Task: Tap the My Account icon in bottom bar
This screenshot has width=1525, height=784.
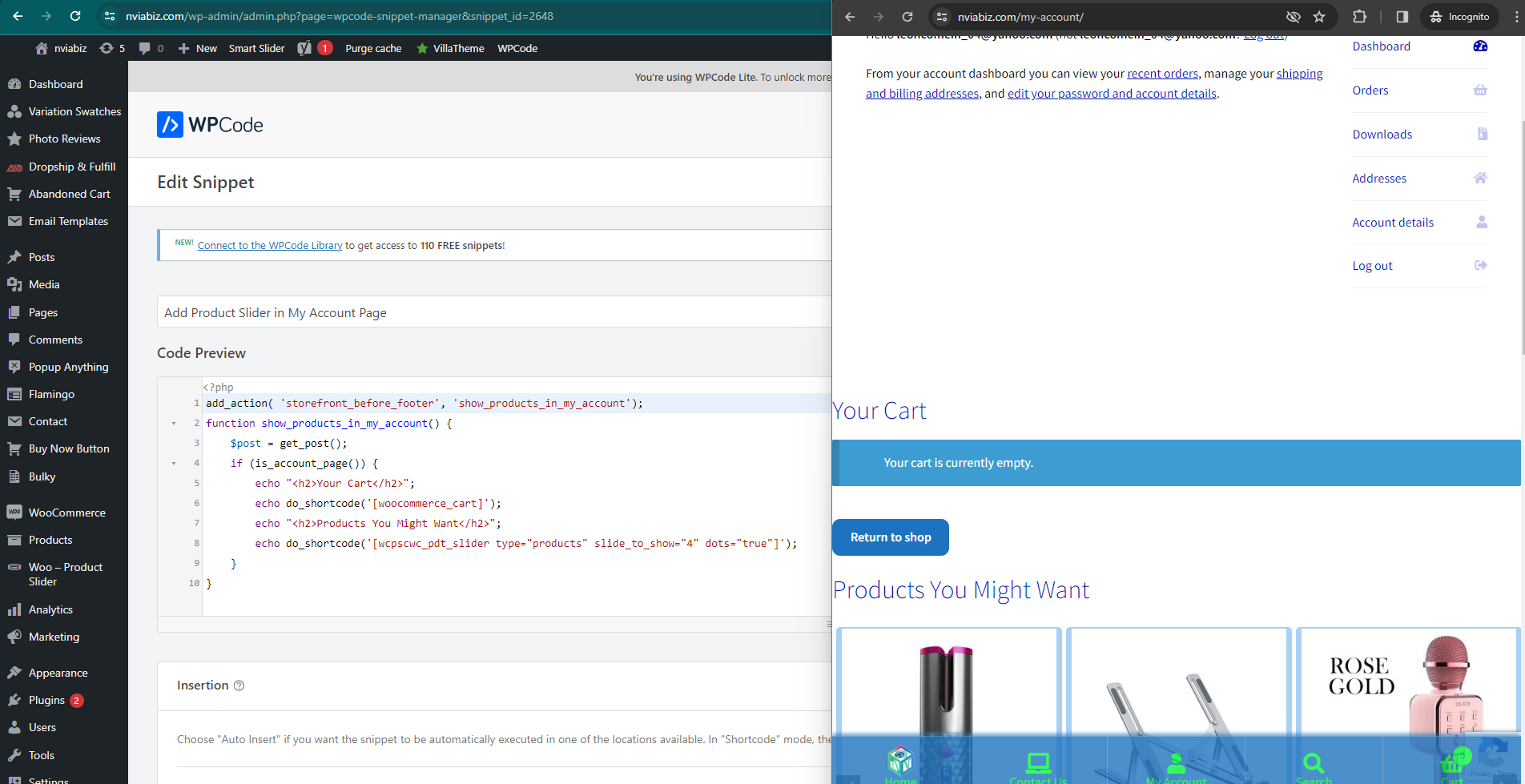Action: click(x=1176, y=762)
